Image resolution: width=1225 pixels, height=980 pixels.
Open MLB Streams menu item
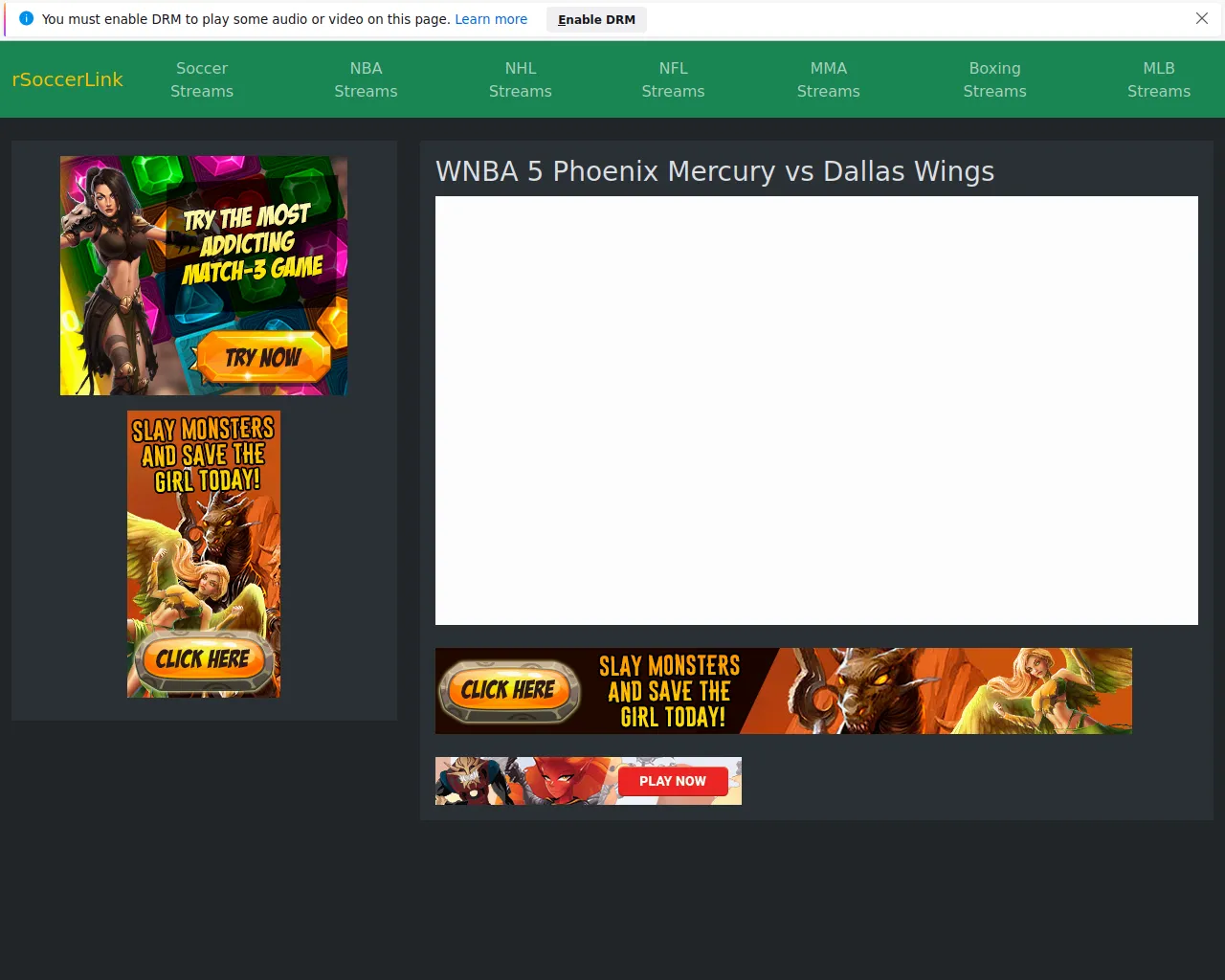click(x=1159, y=79)
